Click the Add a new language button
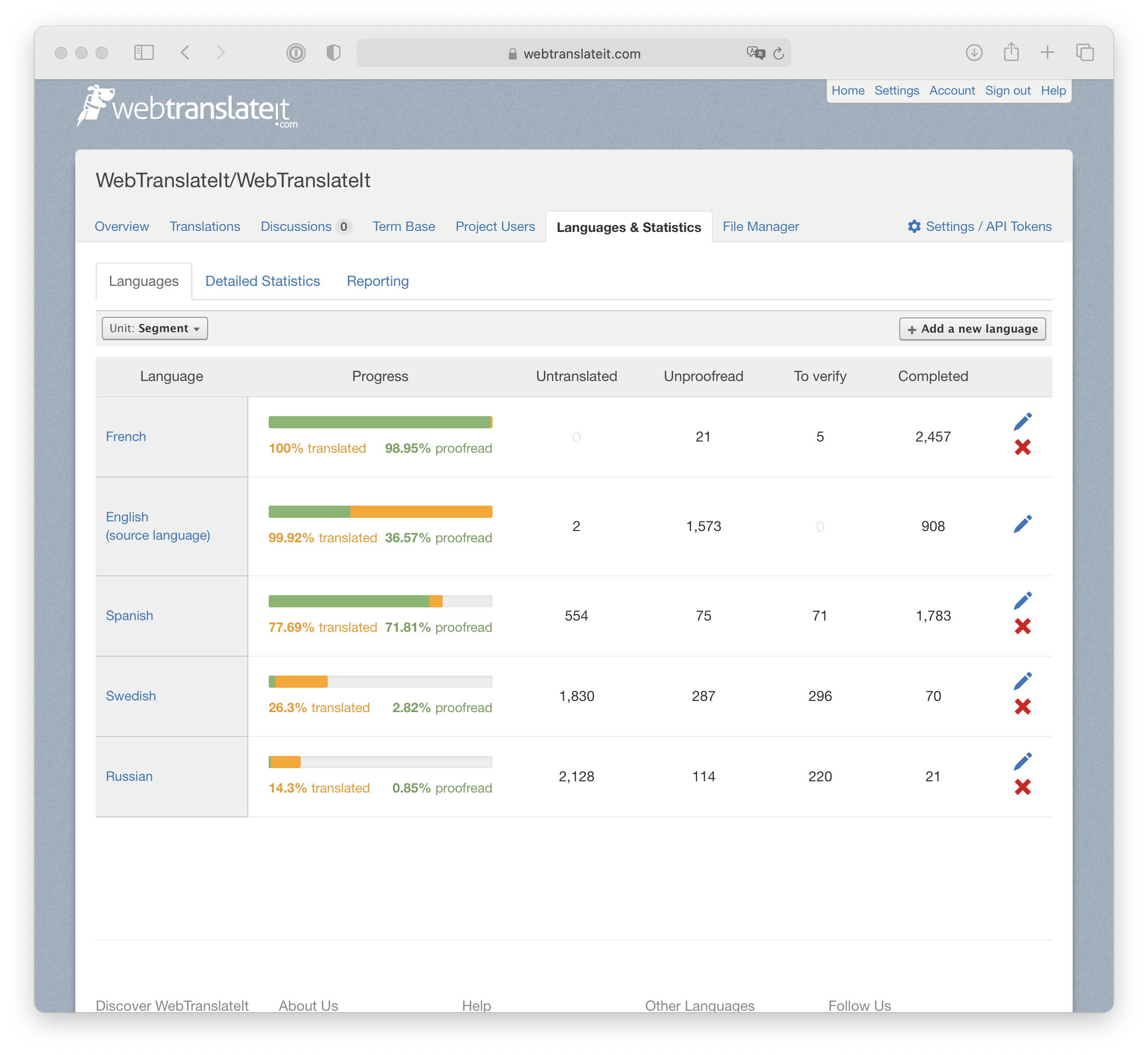The height and width of the screenshot is (1055, 1148). tap(972, 329)
